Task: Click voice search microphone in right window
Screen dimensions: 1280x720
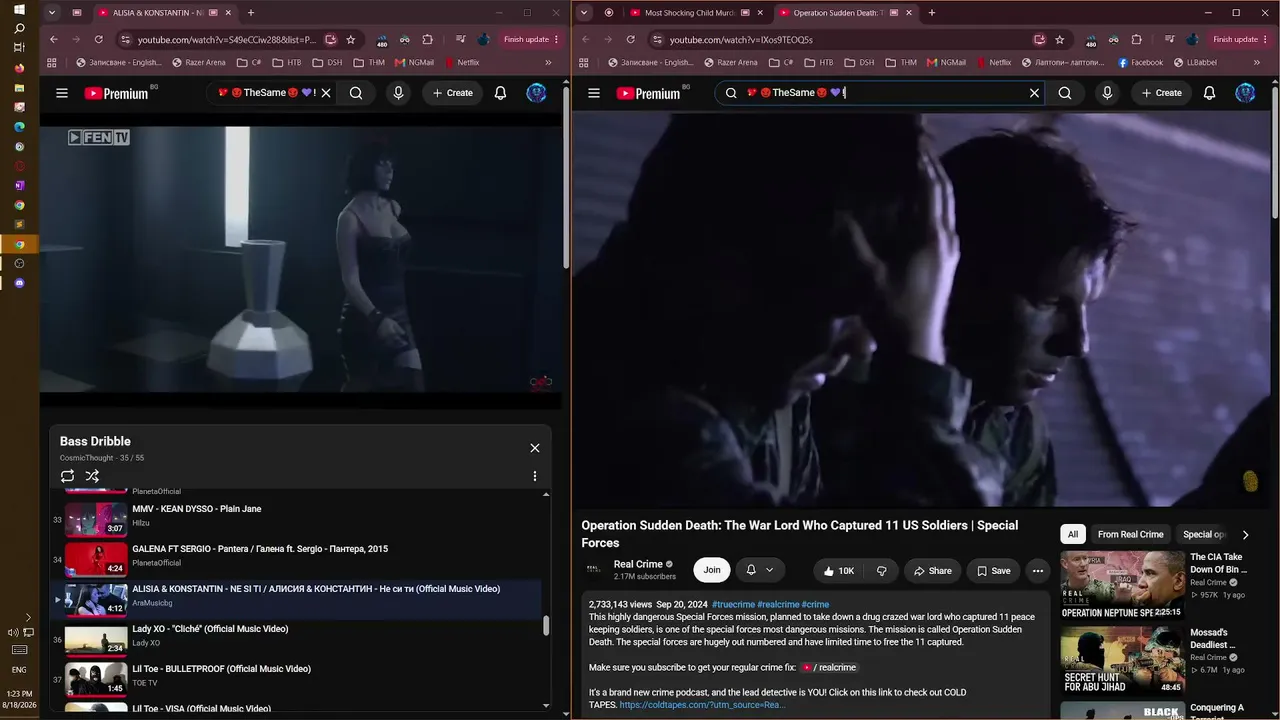Action: [x=1107, y=93]
